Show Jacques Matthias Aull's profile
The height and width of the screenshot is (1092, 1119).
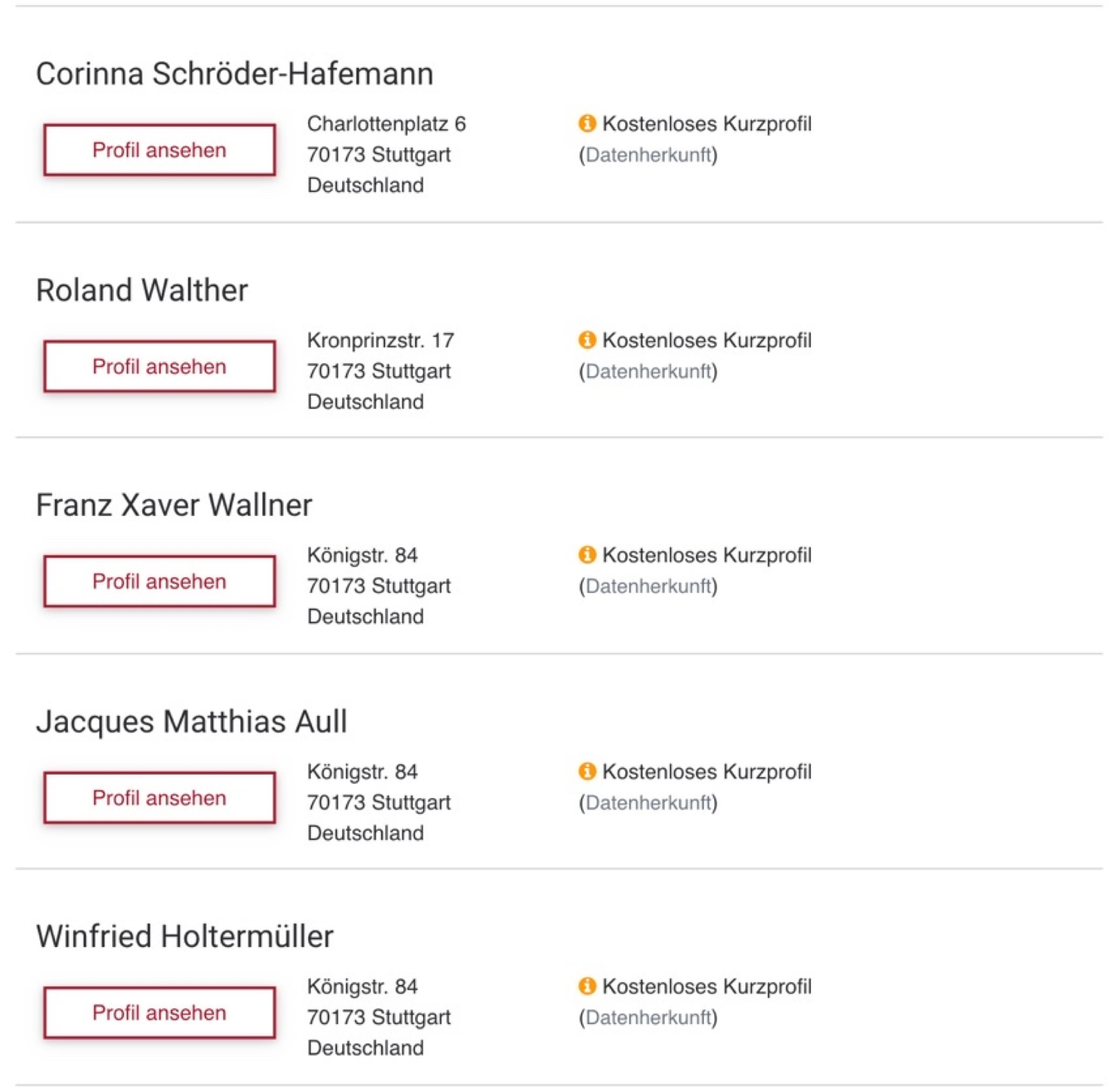click(160, 798)
